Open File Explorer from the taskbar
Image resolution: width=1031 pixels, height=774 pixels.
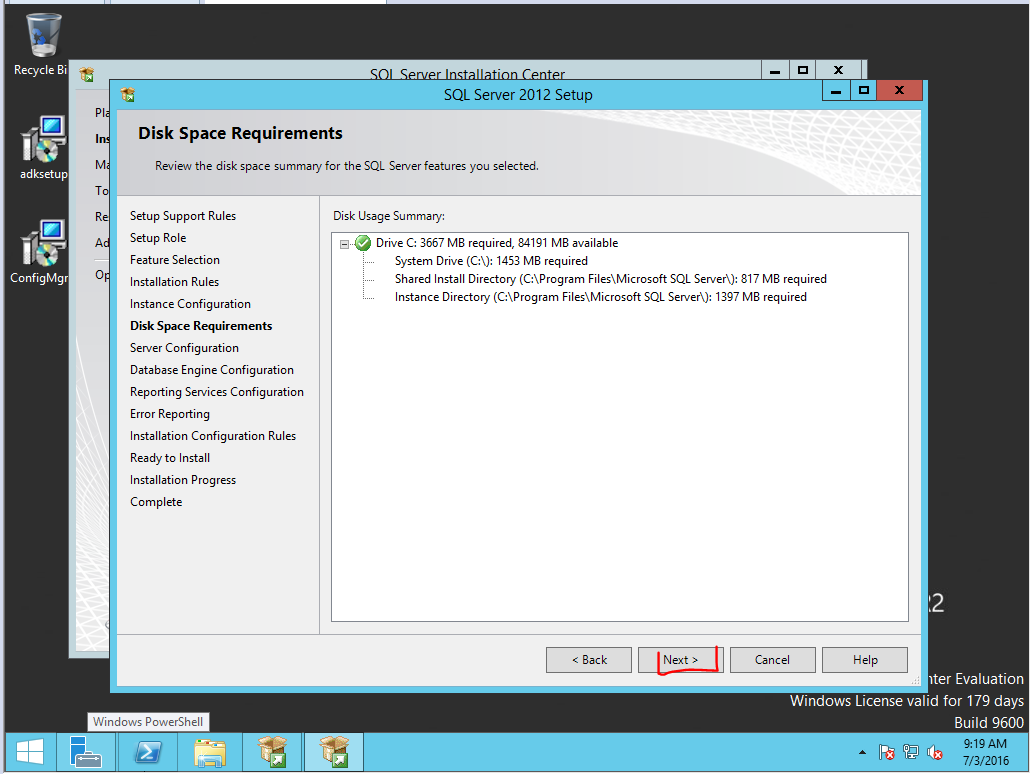point(210,752)
